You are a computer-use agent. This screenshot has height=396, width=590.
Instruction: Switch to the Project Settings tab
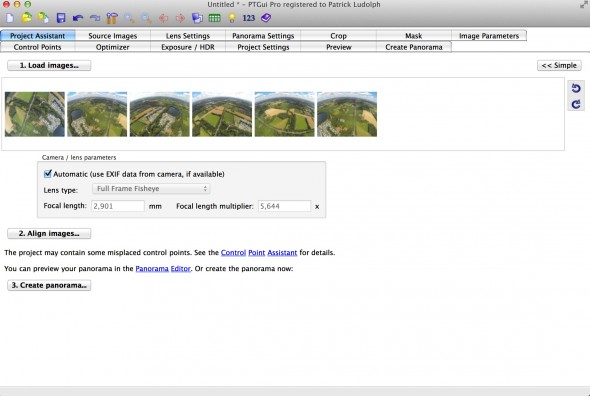(263, 47)
